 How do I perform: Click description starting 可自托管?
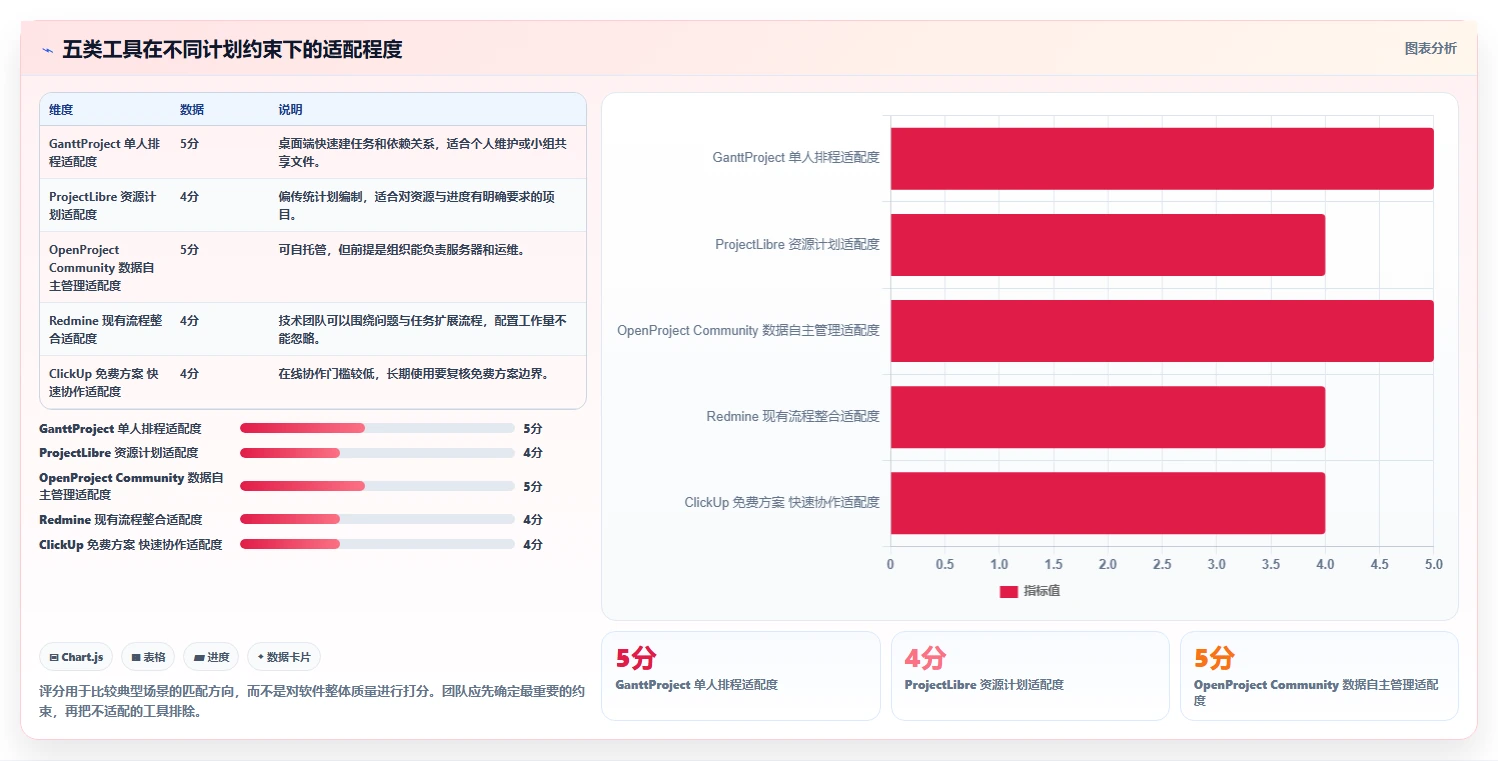[402, 250]
